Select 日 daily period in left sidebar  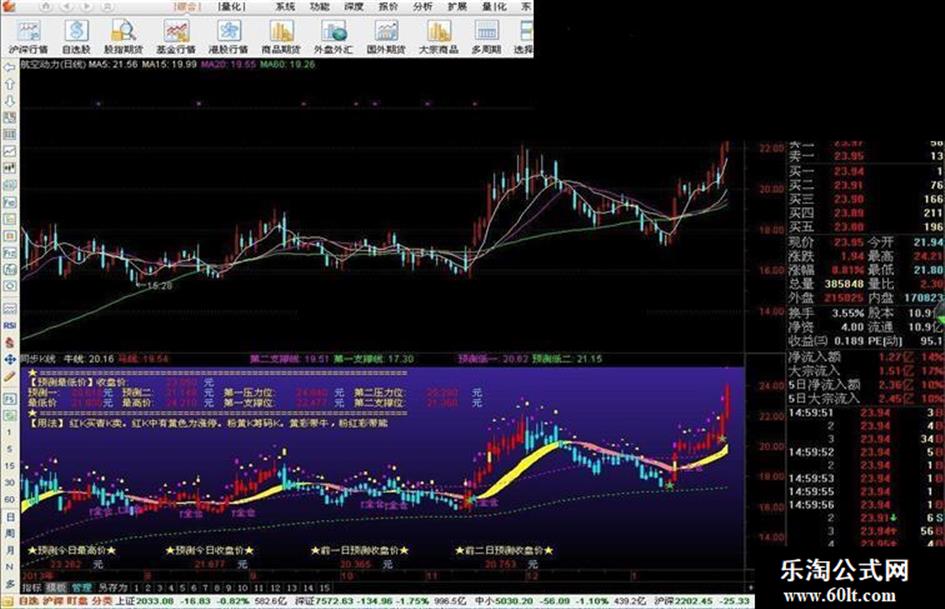(9, 517)
